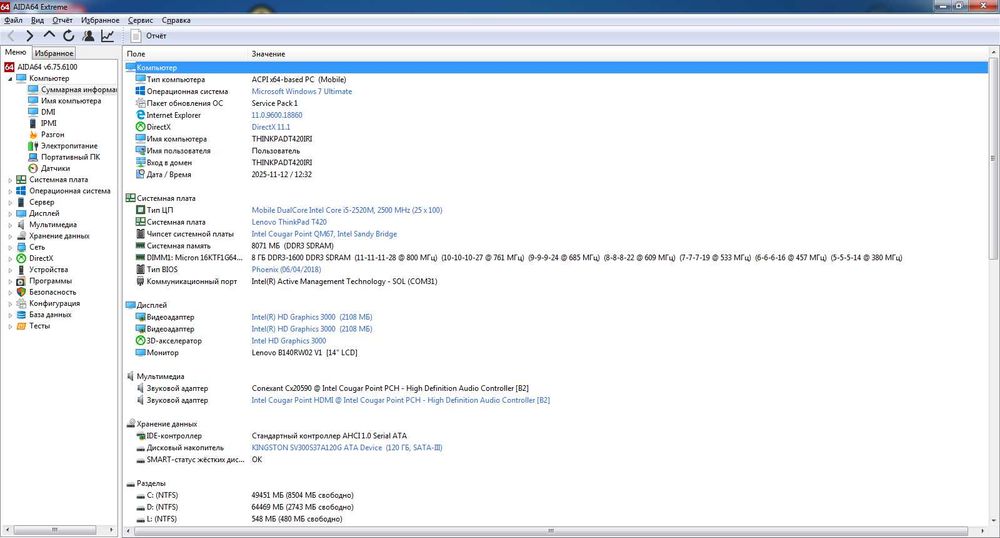Open DMI item in the tree
This screenshot has height=538, width=1000.
click(x=48, y=112)
